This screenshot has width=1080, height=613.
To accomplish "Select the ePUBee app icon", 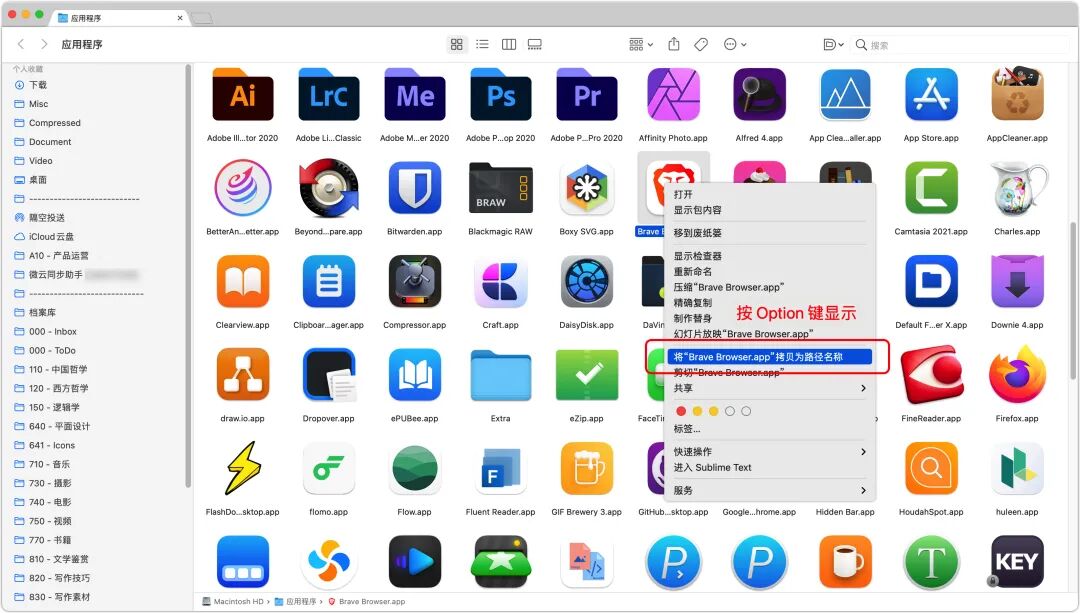I will (x=415, y=375).
